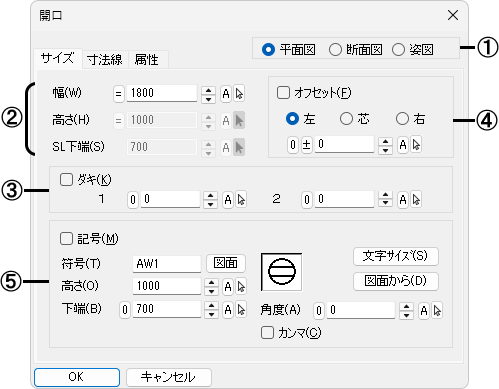Click the pointer pick icon in オフセット row
The image size is (499, 389).
[416, 145]
